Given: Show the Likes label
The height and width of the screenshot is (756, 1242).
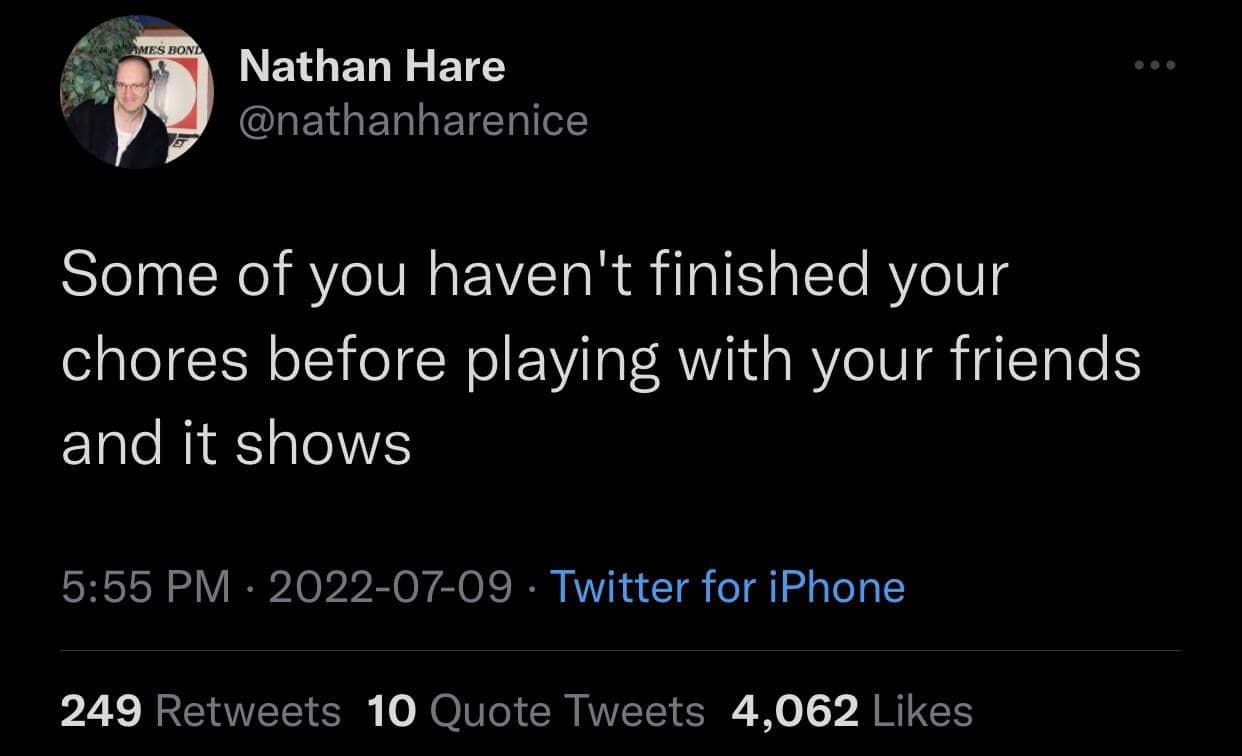Looking at the screenshot, I should click(x=922, y=711).
